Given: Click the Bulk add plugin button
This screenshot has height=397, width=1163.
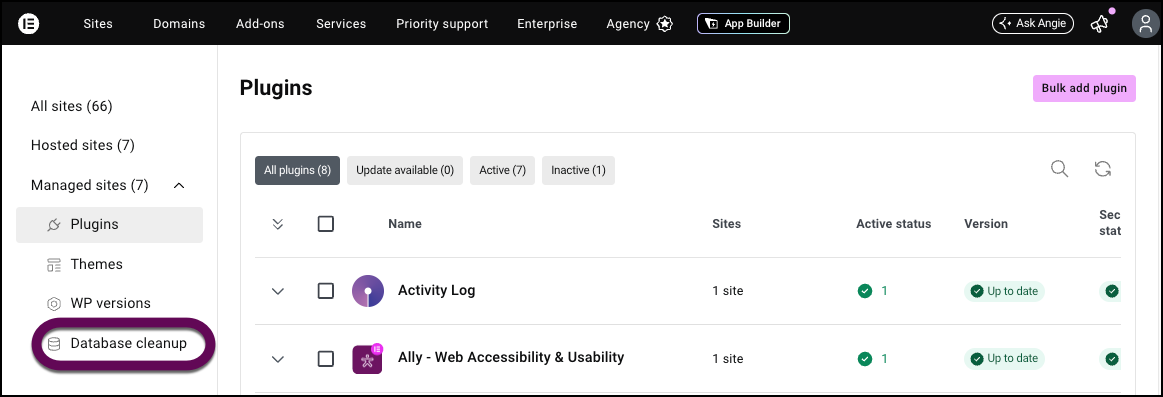Looking at the screenshot, I should (x=1084, y=88).
